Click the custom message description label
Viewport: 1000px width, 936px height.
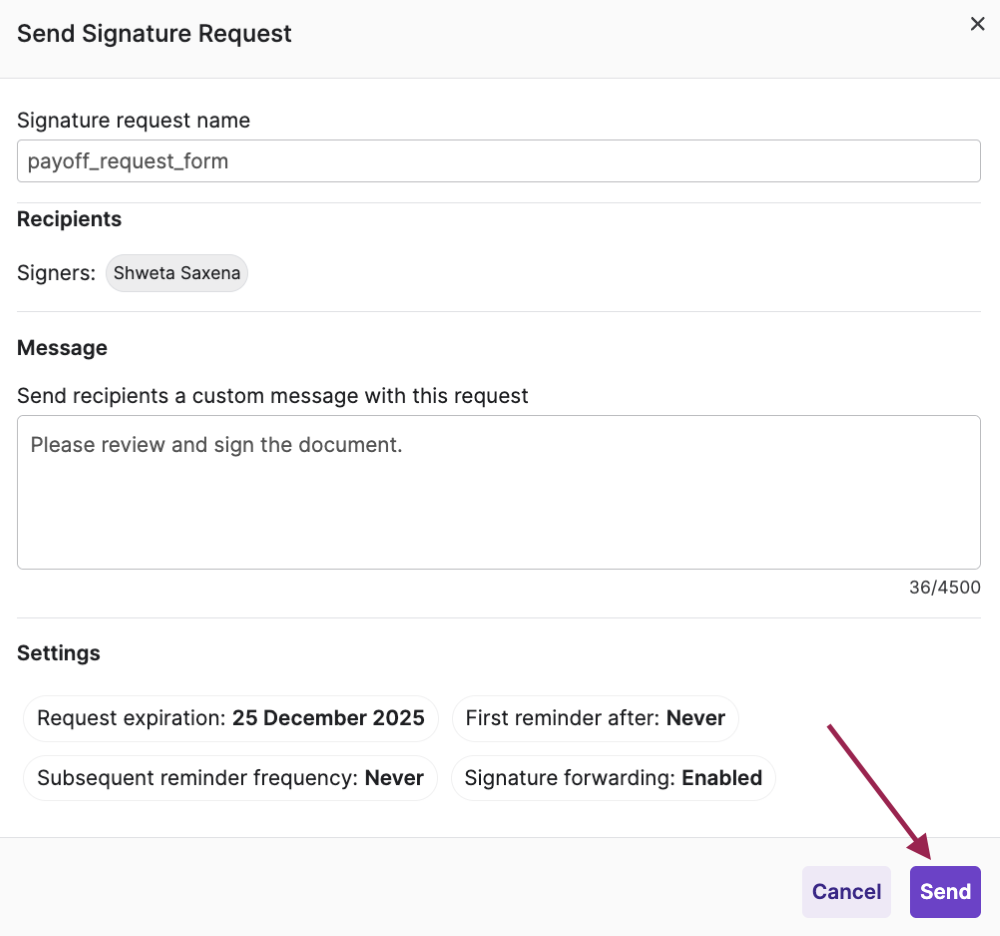coord(273,396)
